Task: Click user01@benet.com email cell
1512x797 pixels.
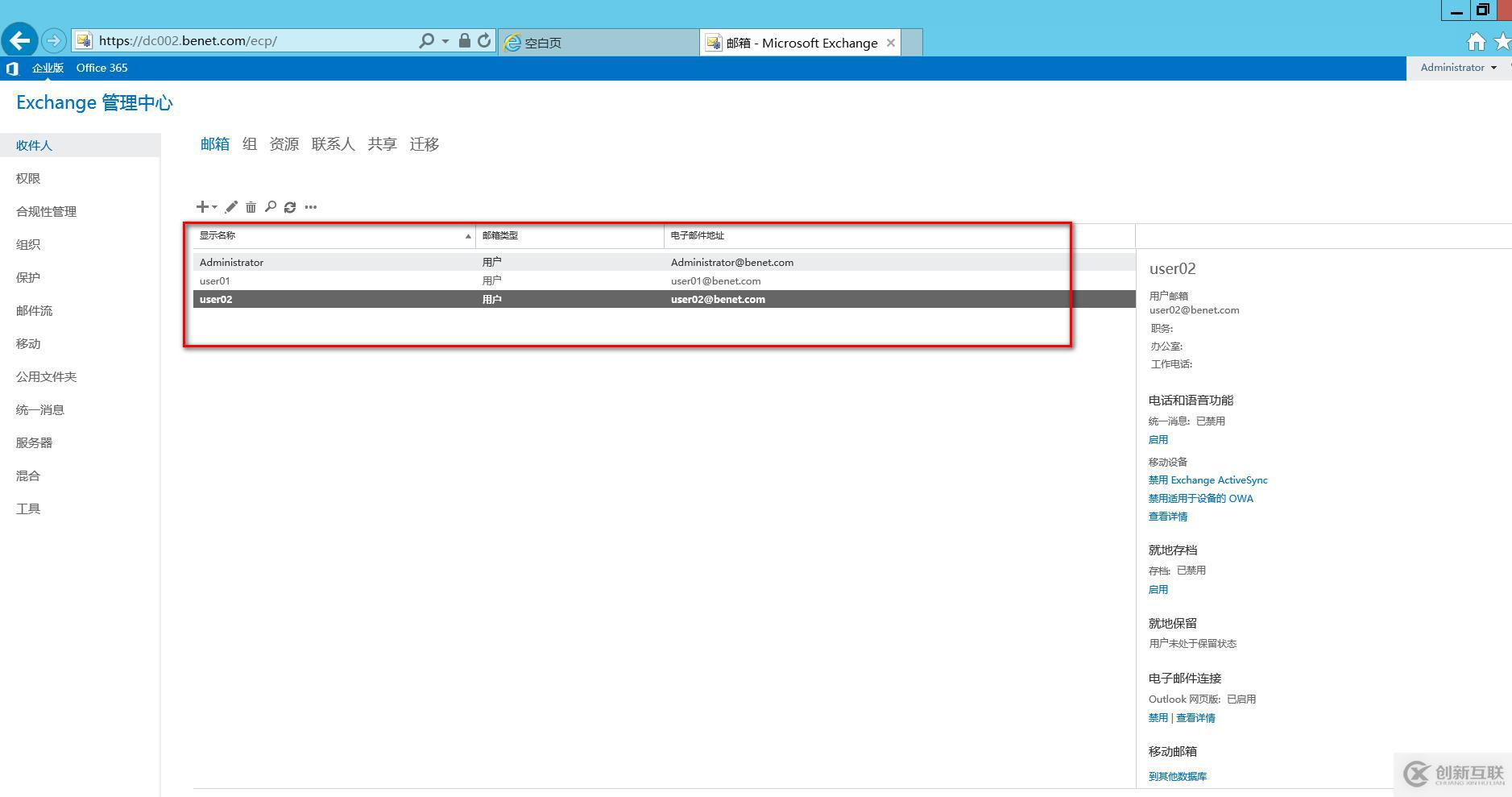Action: coord(715,280)
